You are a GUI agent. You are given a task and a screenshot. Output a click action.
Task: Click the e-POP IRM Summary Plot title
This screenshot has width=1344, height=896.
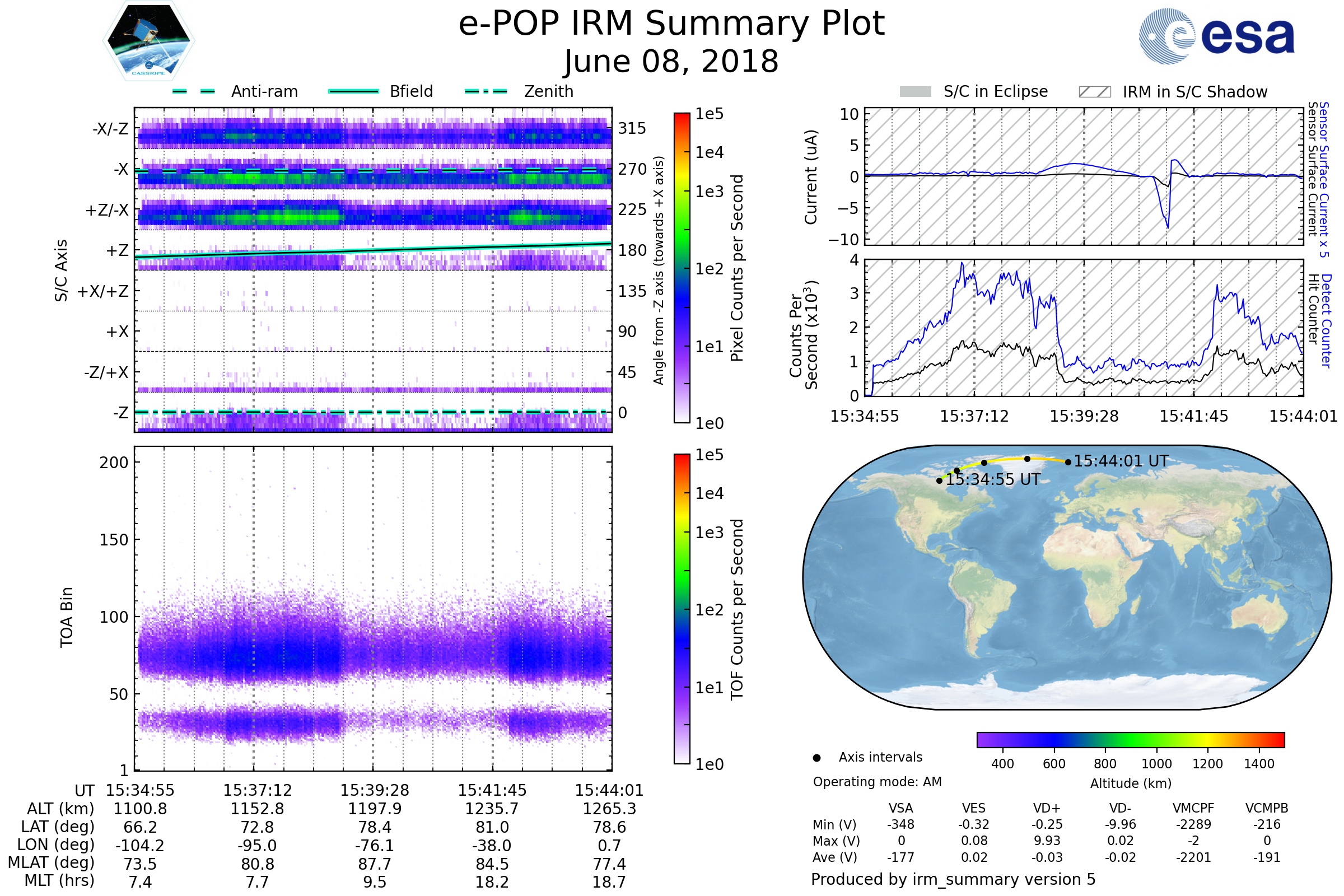[671, 24]
